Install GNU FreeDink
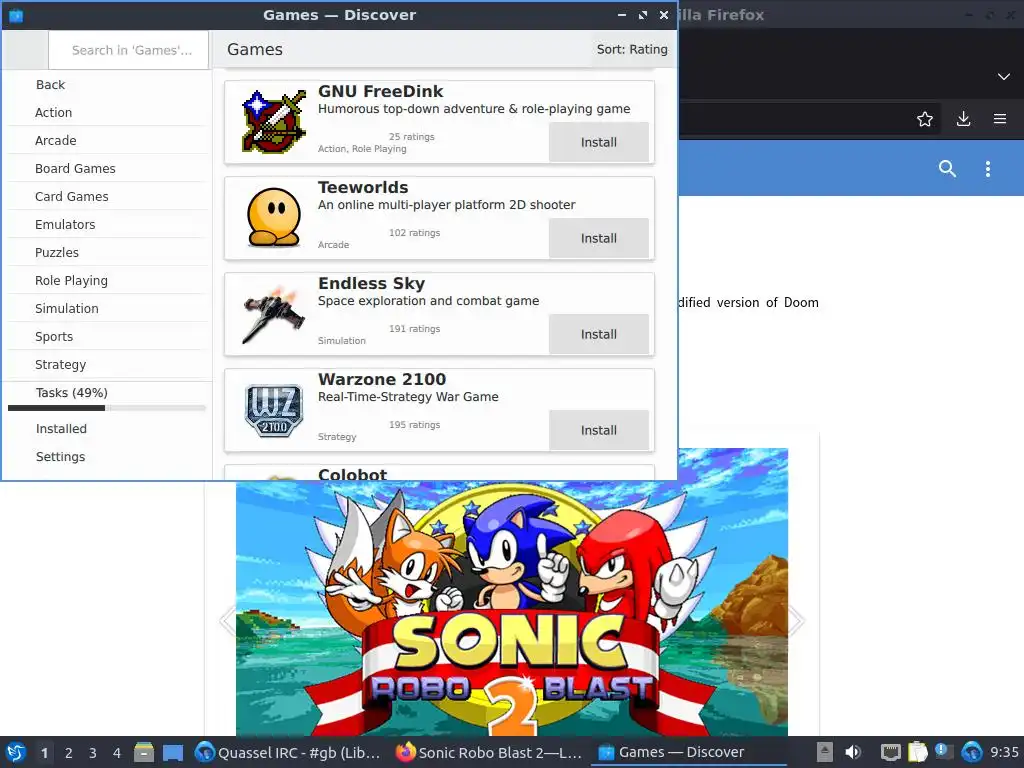The width and height of the screenshot is (1024, 768). click(x=599, y=142)
